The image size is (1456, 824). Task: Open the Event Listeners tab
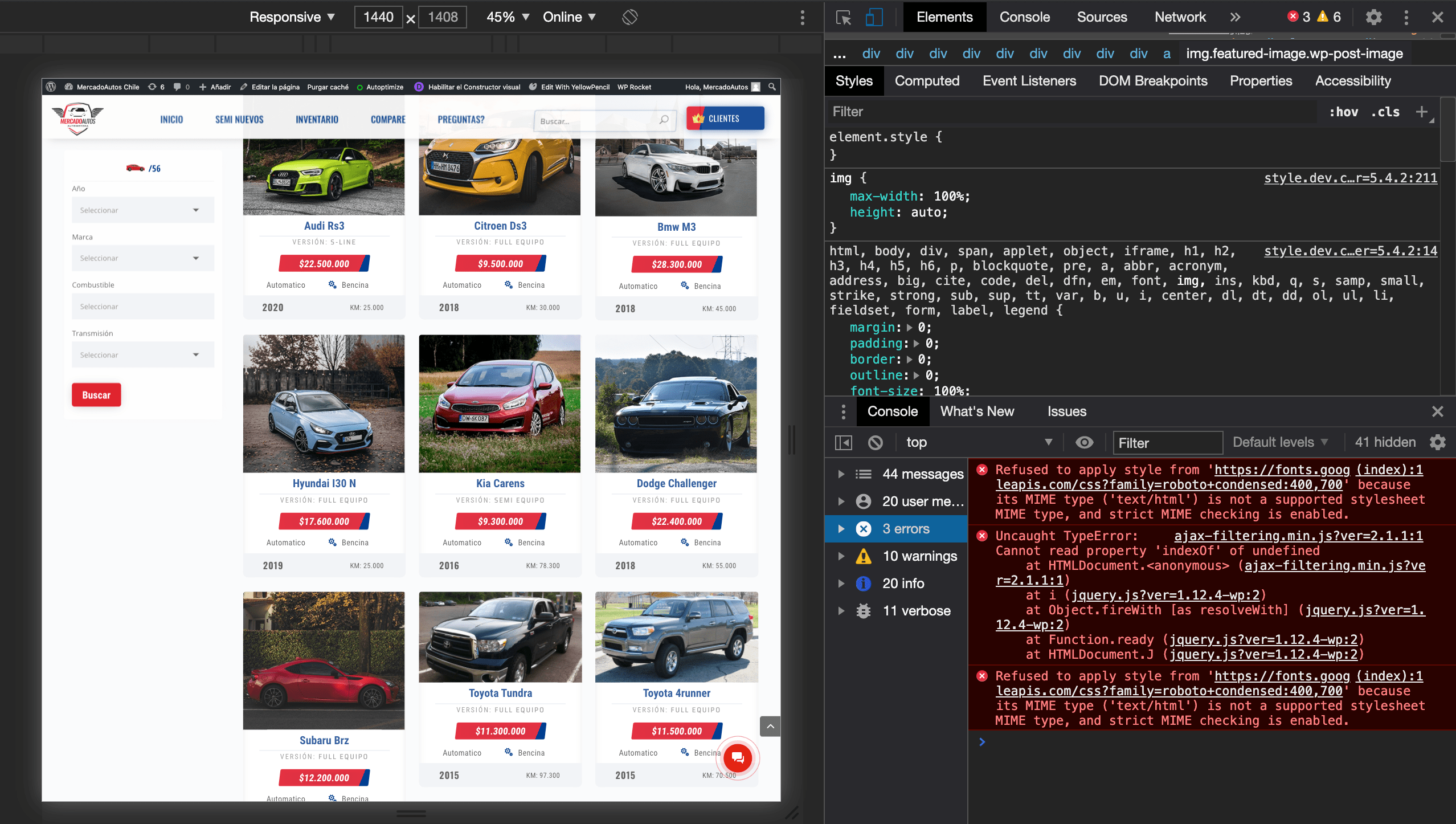(1029, 81)
